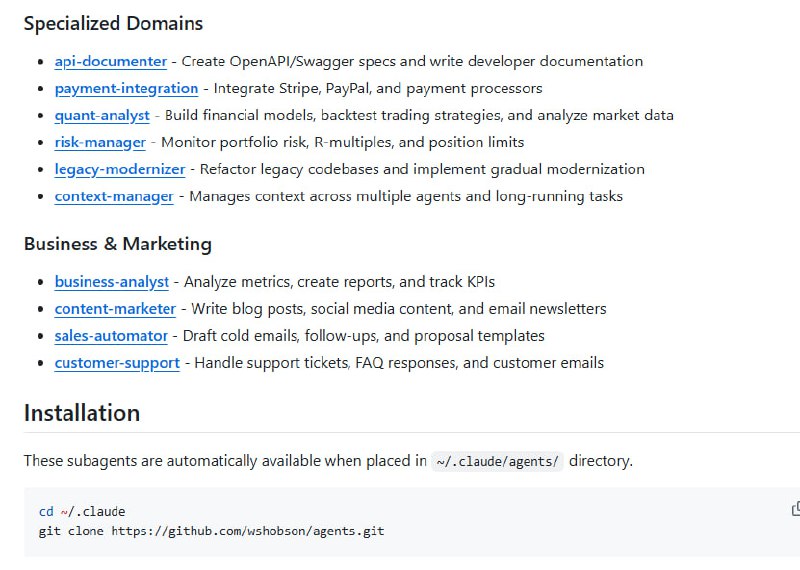Open the api-documenter agent link
Image resolution: width=800 pixels, height=570 pixels.
point(110,61)
